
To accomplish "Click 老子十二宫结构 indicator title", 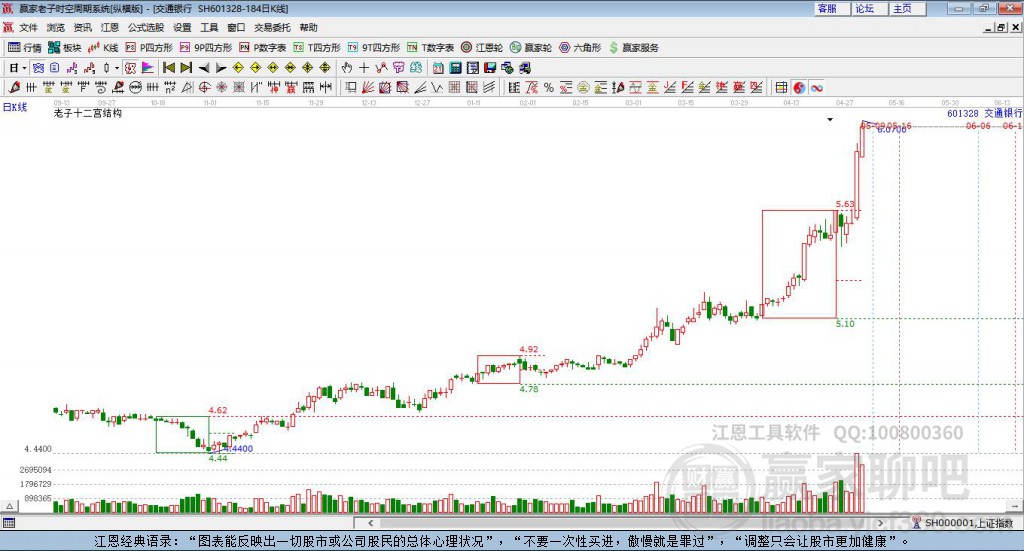I will 88,113.
